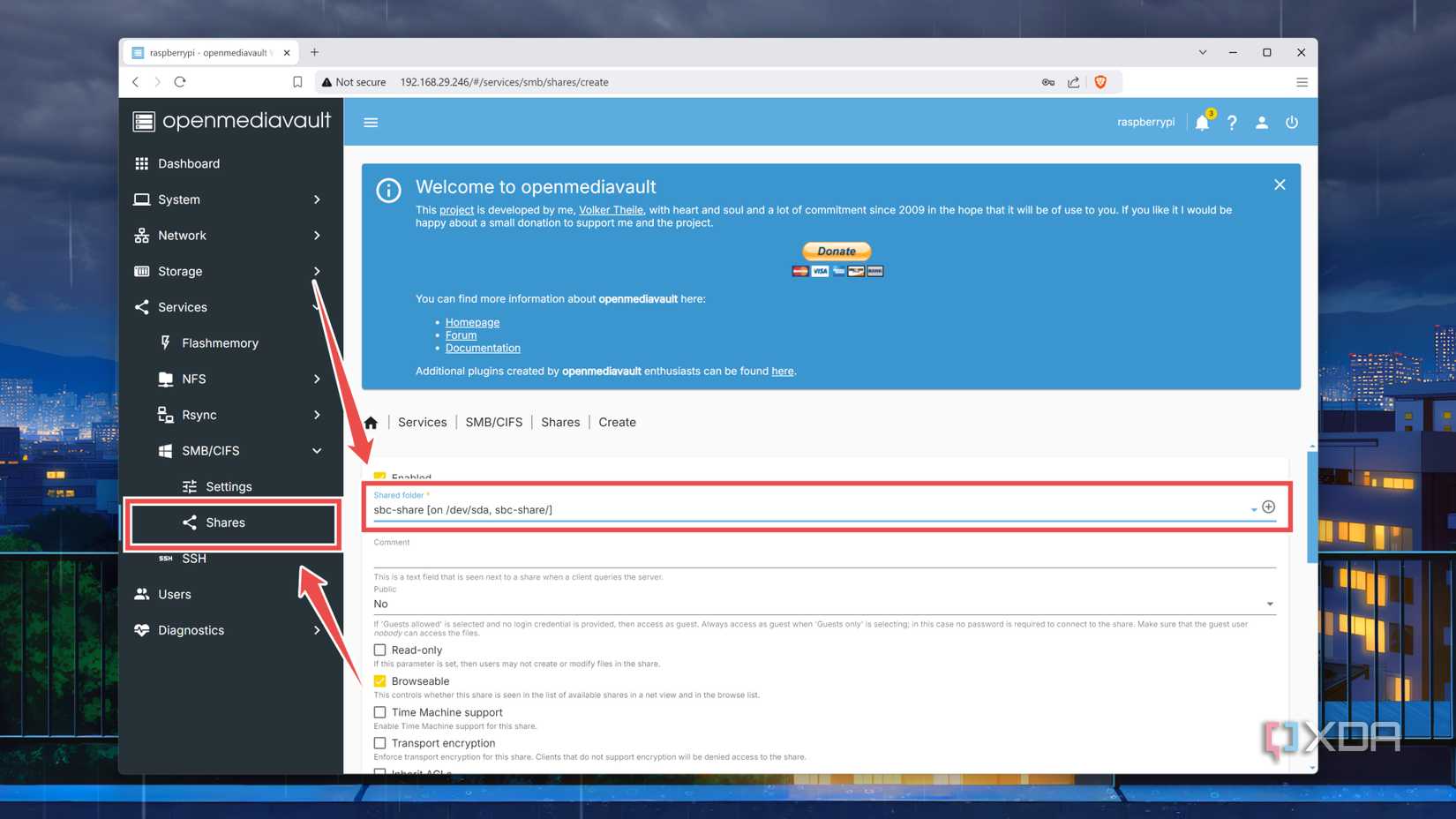The height and width of the screenshot is (819, 1456).
Task: Open the Homepage link
Action: point(472,322)
